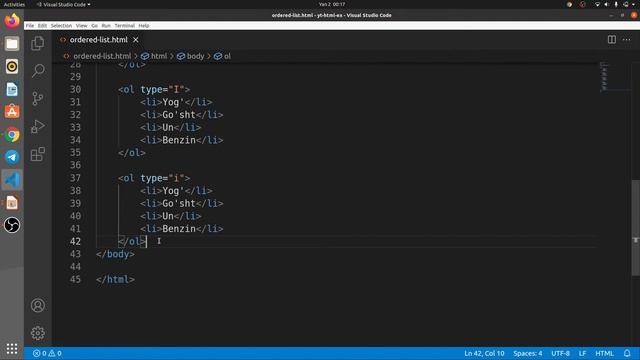
Task: Open Rhythmbox from the dock
Action: pyautogui.click(x=12, y=66)
